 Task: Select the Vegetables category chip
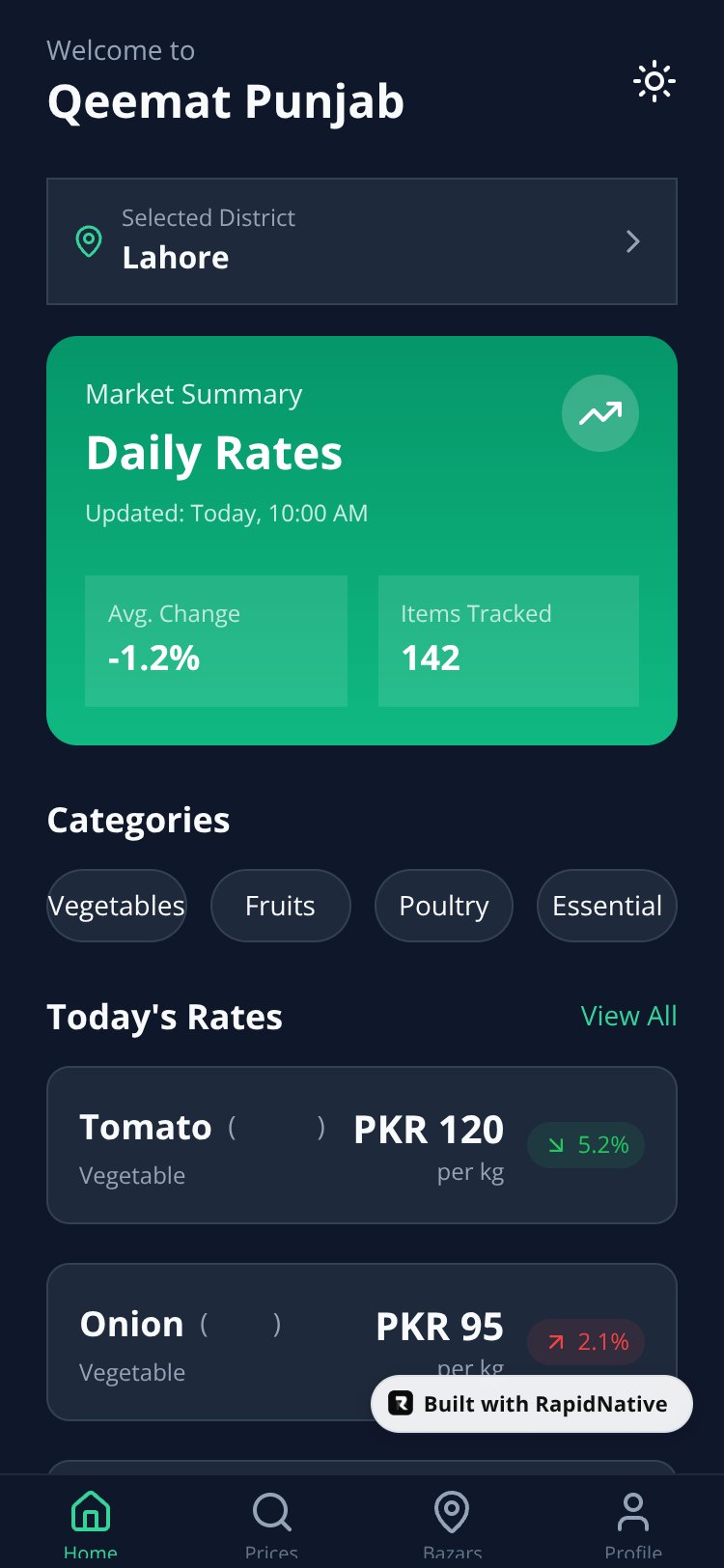pos(117,906)
